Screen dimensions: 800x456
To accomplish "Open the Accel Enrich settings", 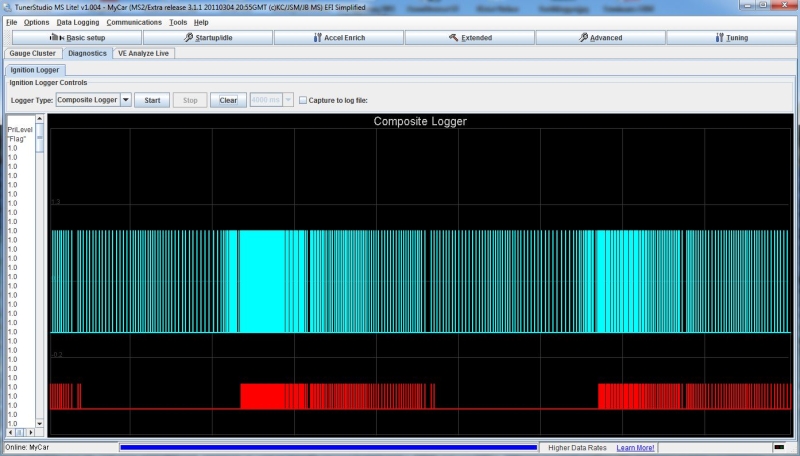I will (x=338, y=38).
